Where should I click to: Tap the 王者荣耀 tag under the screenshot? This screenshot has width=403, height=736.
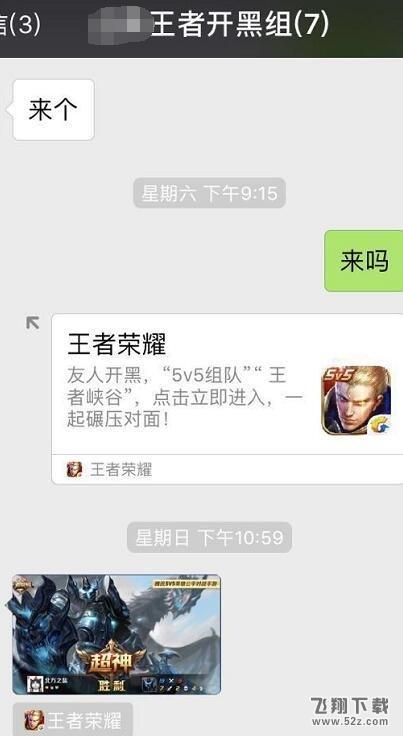coord(73,720)
